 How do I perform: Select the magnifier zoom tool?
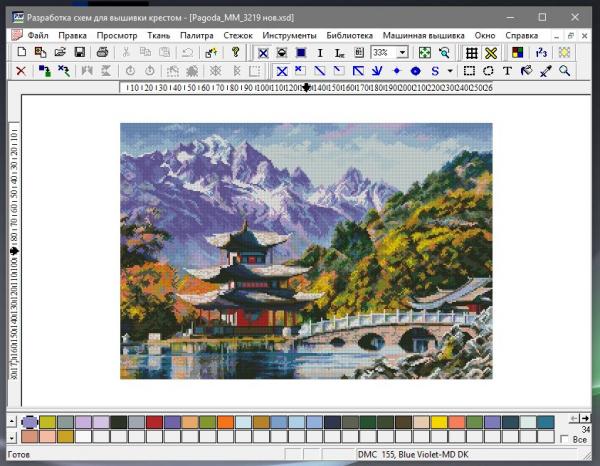(565, 71)
